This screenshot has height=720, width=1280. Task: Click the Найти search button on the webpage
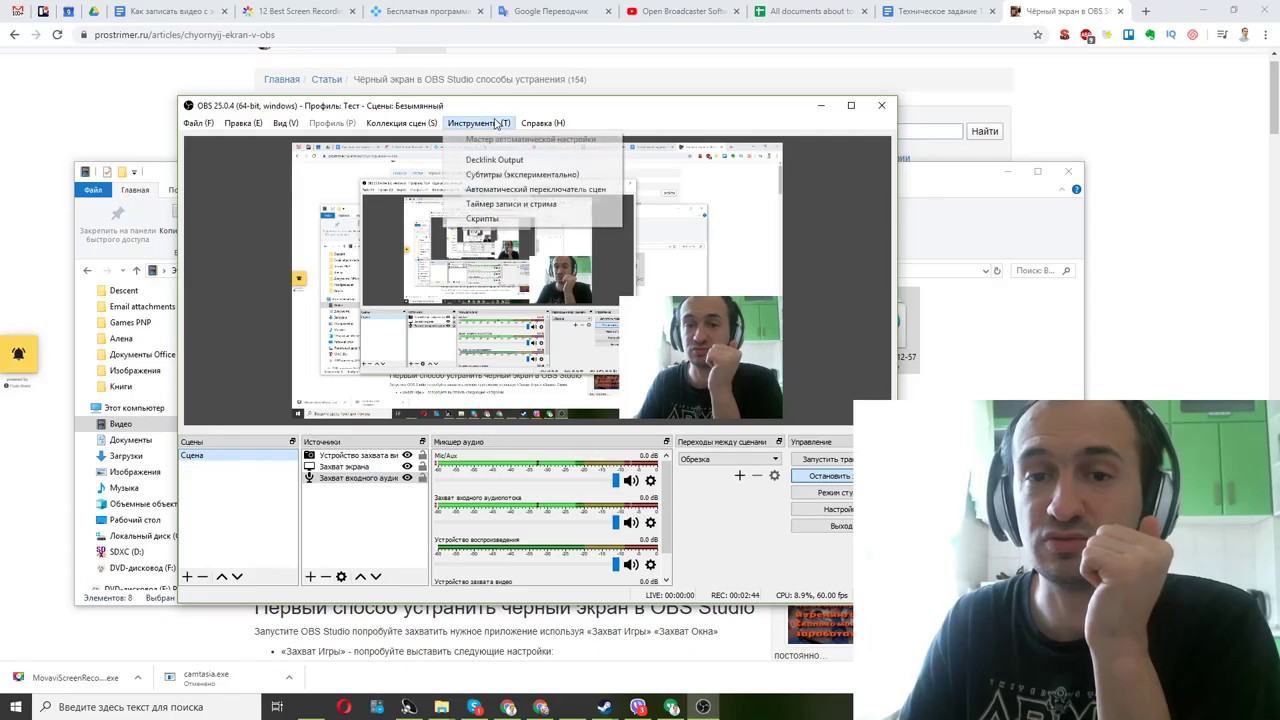point(985,131)
